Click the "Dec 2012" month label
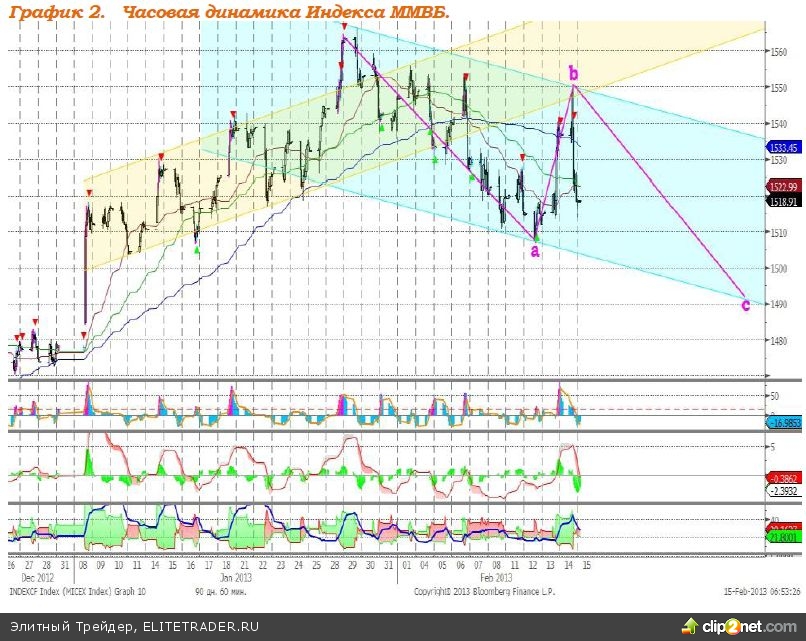This screenshot has width=806, height=641. click(x=36, y=577)
